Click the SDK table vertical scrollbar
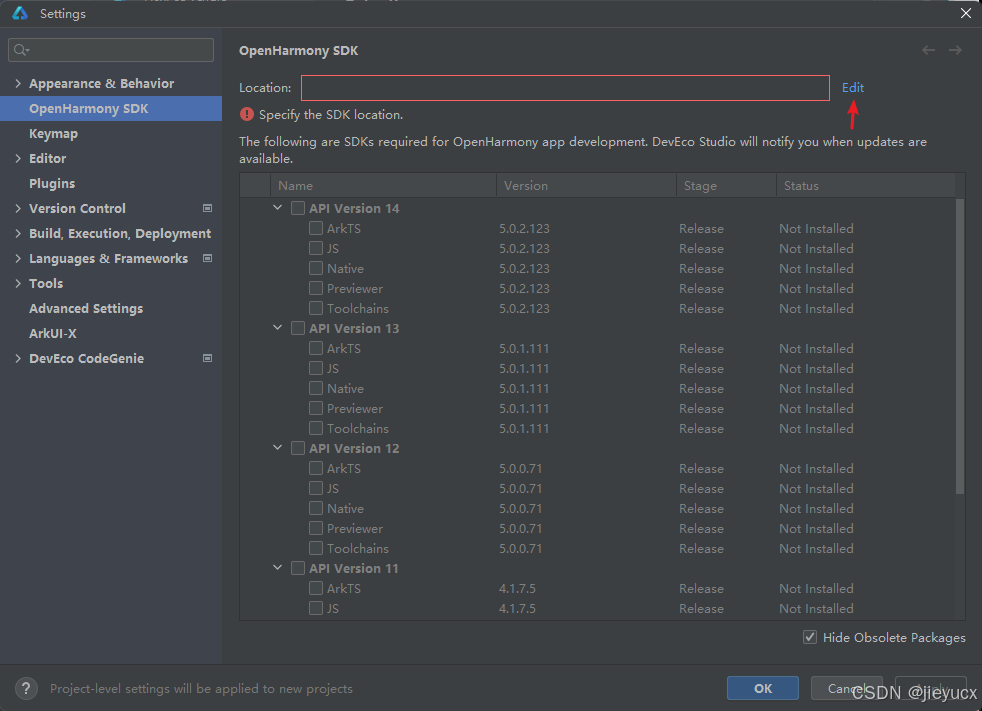The height and width of the screenshot is (711, 982). (x=960, y=346)
